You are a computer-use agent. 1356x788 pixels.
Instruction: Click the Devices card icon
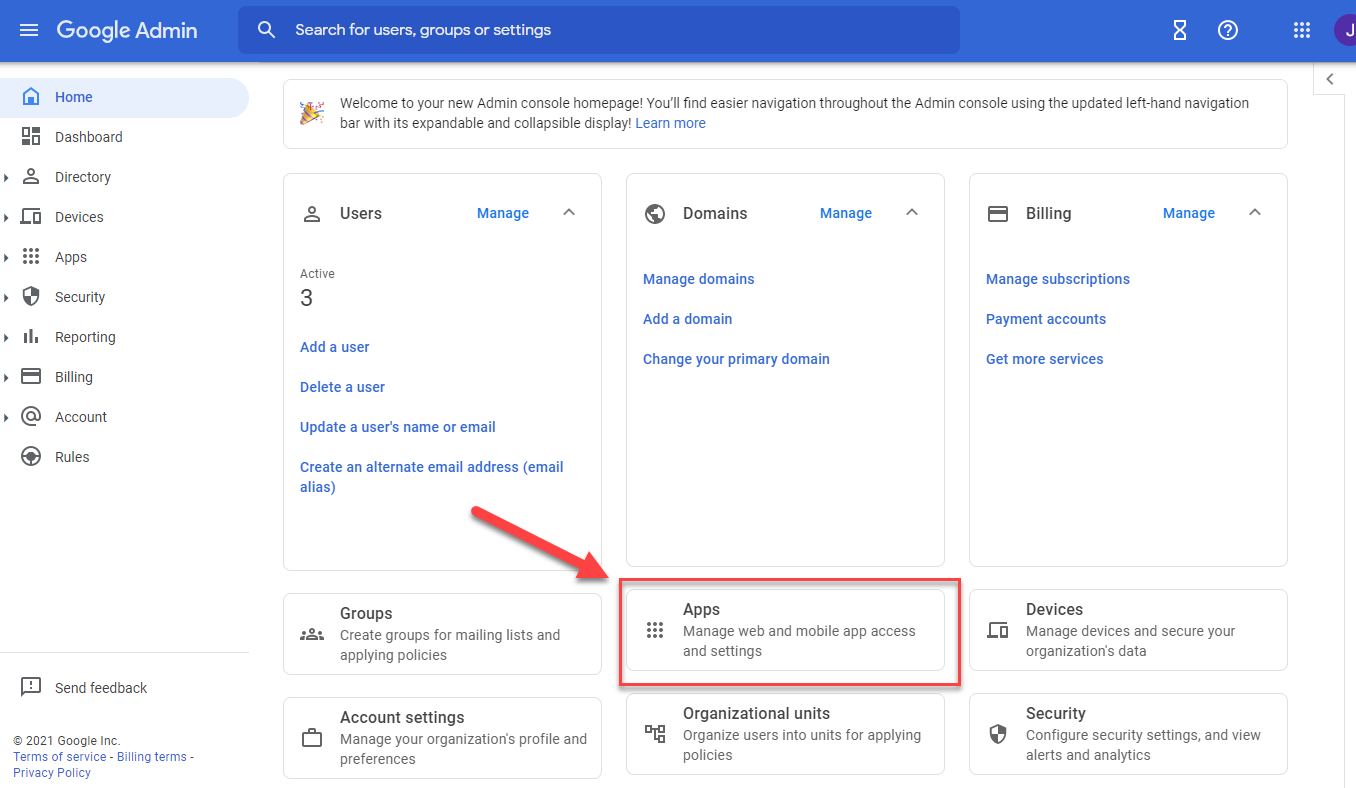click(998, 630)
